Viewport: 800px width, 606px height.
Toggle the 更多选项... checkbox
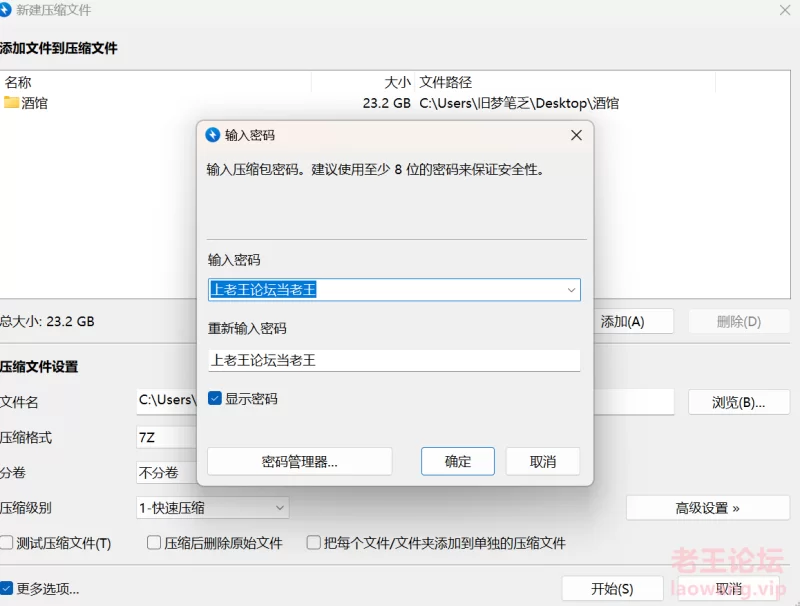click(x=6, y=589)
